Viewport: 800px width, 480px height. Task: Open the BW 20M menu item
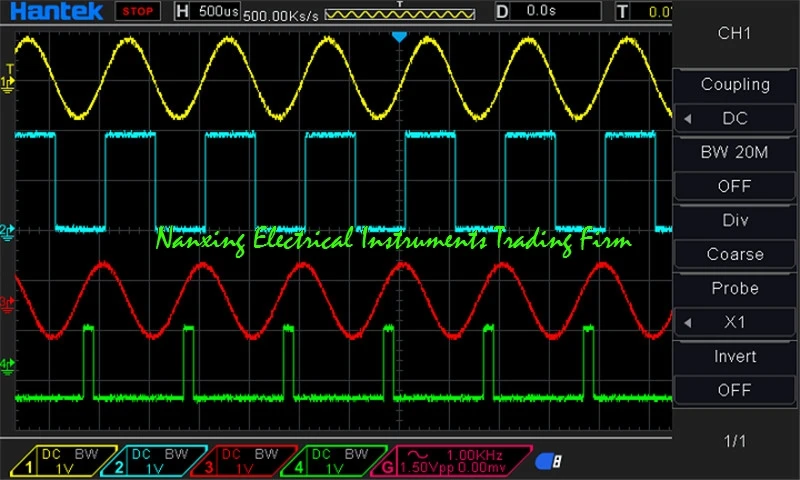(735, 152)
